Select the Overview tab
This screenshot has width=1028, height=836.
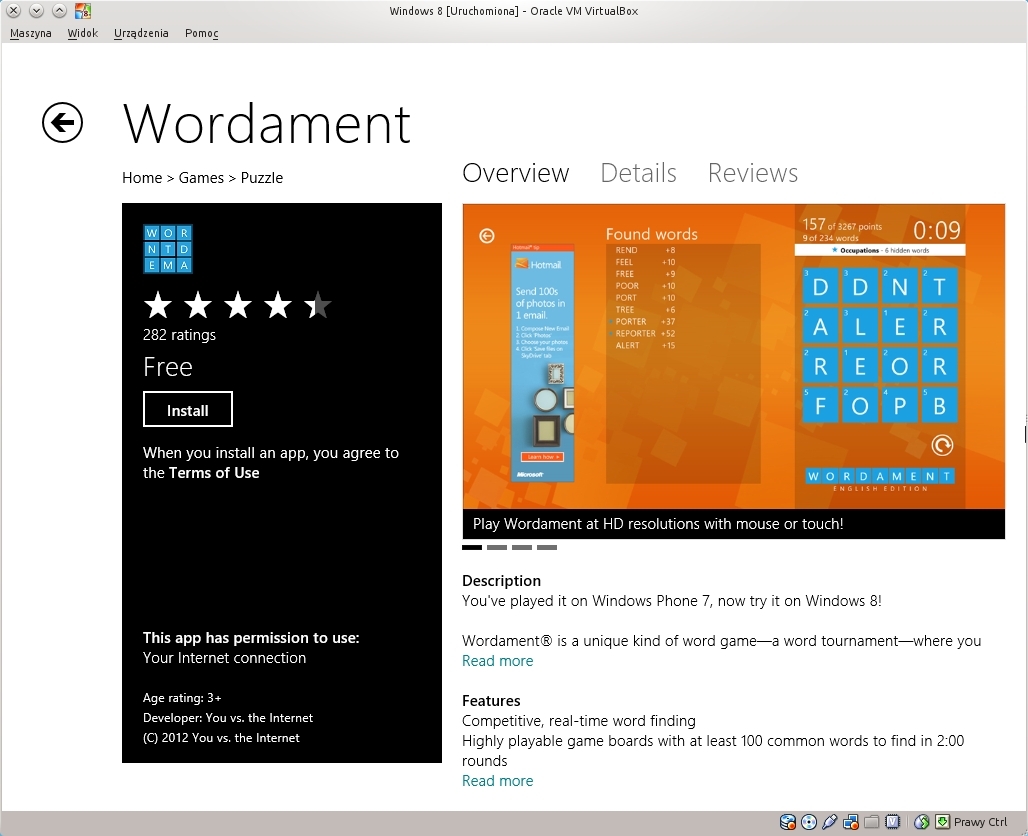pyautogui.click(x=516, y=173)
